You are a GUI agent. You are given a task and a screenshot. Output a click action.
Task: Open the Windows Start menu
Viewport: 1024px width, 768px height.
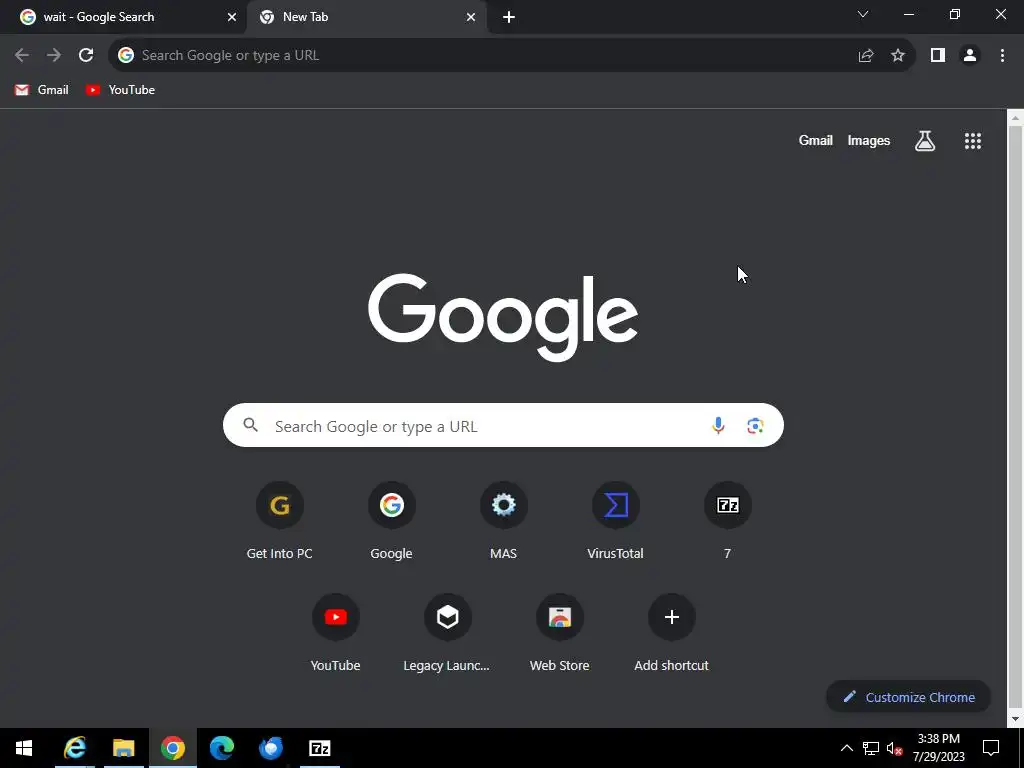[24, 748]
